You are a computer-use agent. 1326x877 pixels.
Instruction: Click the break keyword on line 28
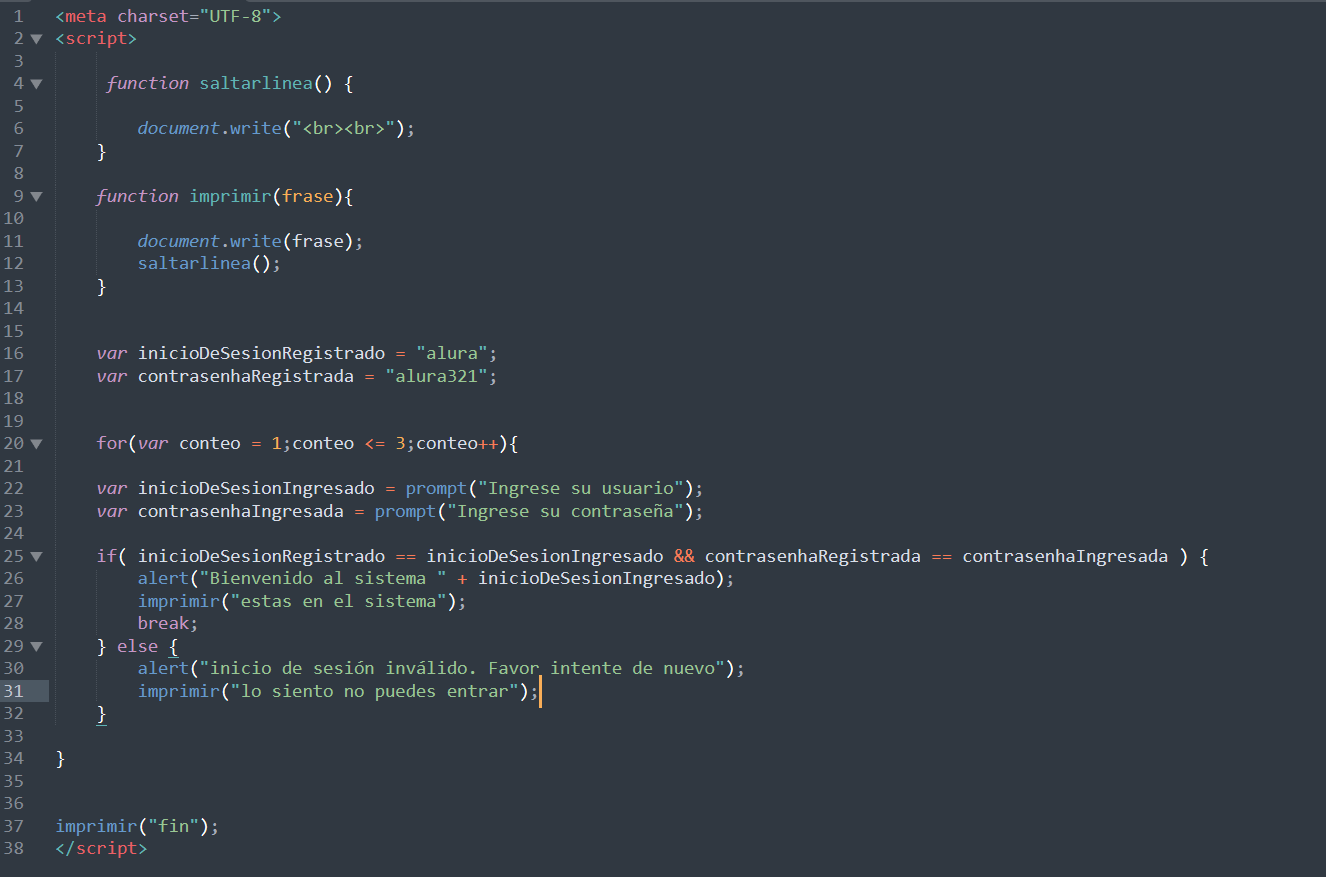(x=163, y=624)
